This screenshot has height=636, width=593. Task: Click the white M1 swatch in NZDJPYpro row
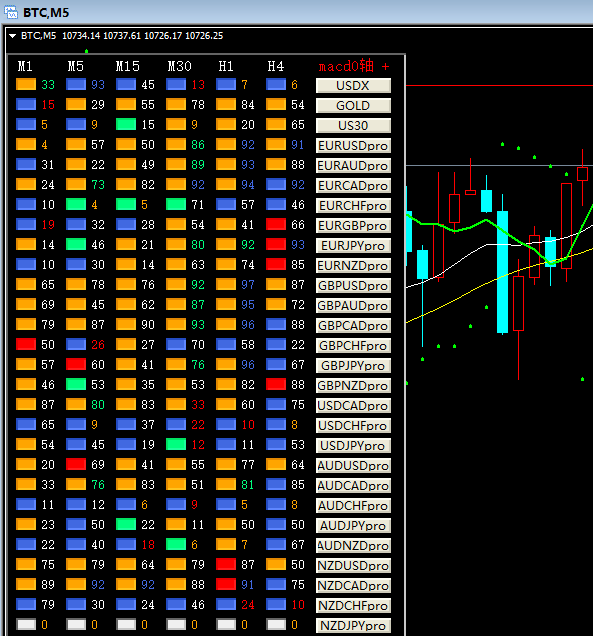point(26,624)
